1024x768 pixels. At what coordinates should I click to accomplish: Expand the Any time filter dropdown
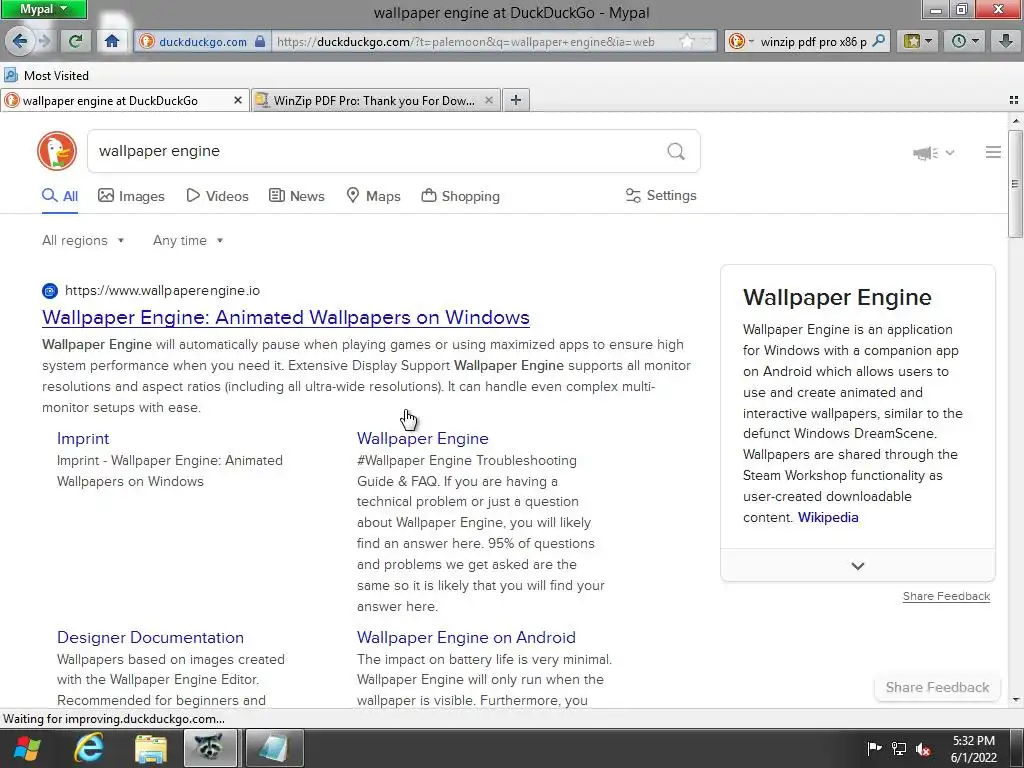coord(188,240)
